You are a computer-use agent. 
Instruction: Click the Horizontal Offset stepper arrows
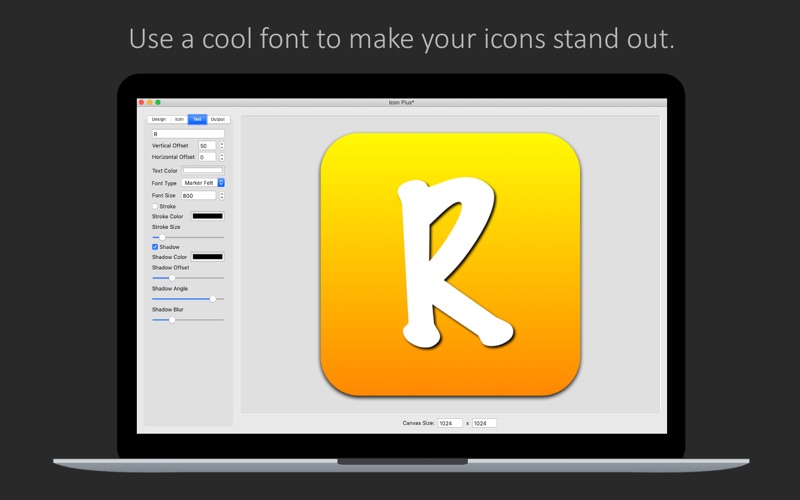click(222, 157)
